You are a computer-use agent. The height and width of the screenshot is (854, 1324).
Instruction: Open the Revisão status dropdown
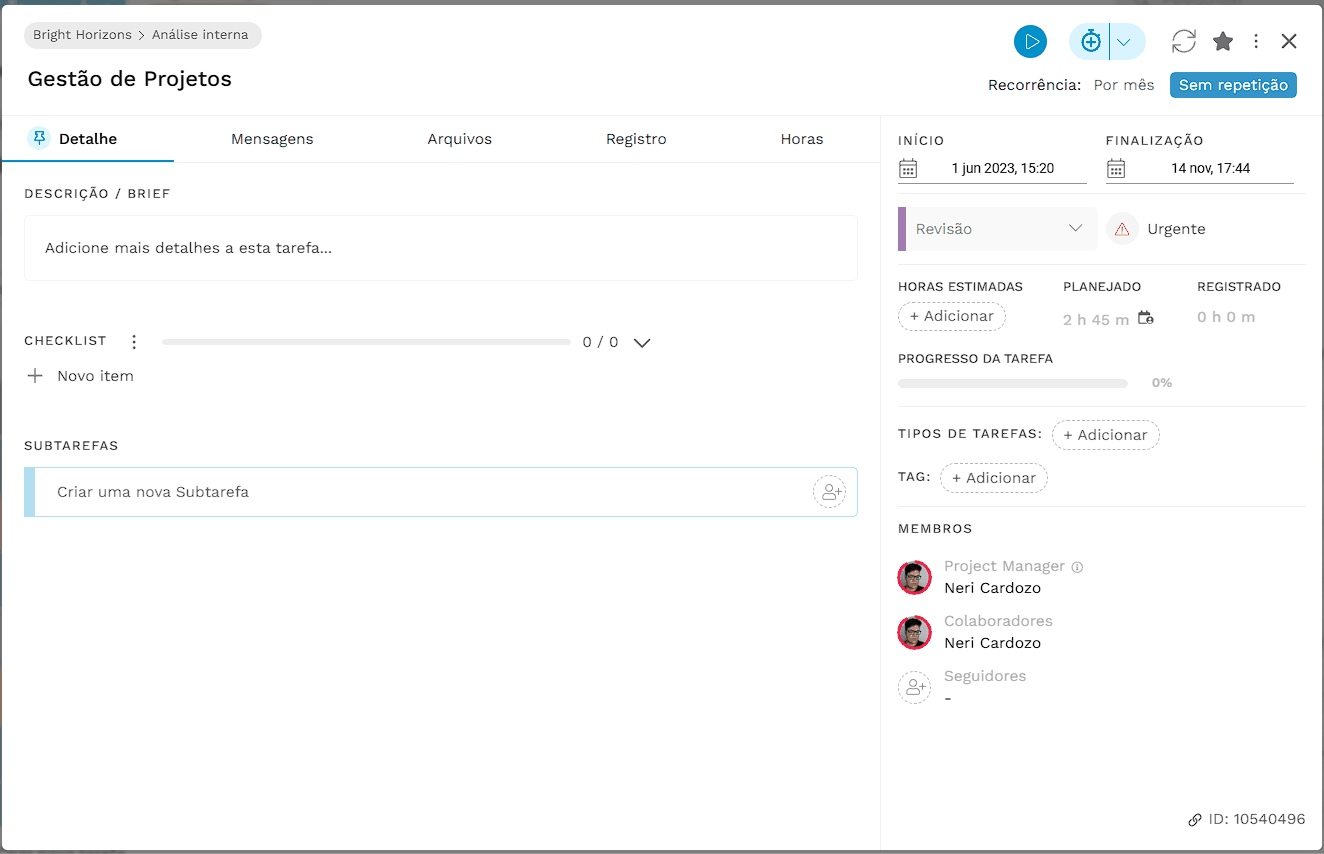1000,229
